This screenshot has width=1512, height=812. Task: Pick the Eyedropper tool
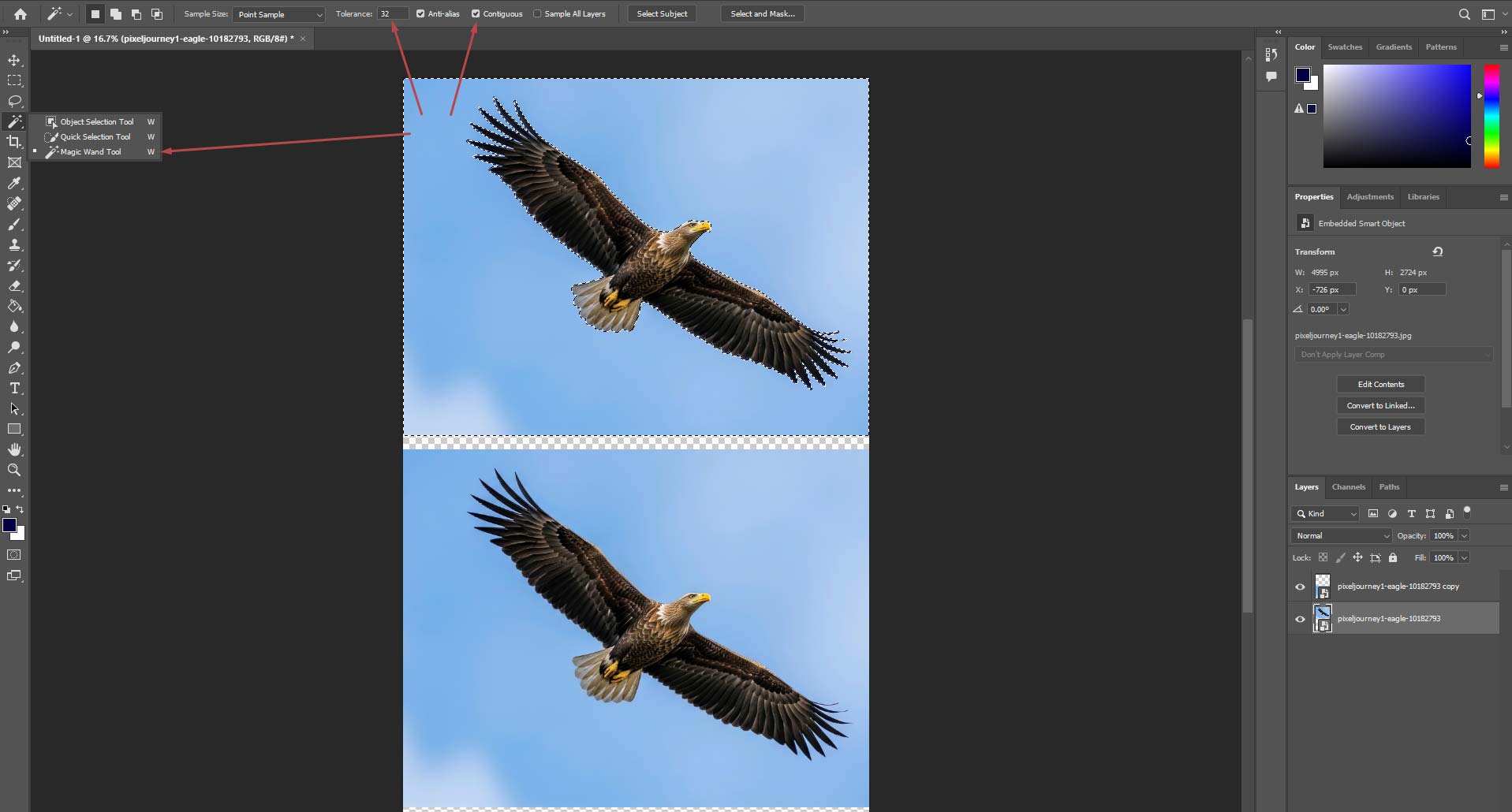tap(14, 183)
